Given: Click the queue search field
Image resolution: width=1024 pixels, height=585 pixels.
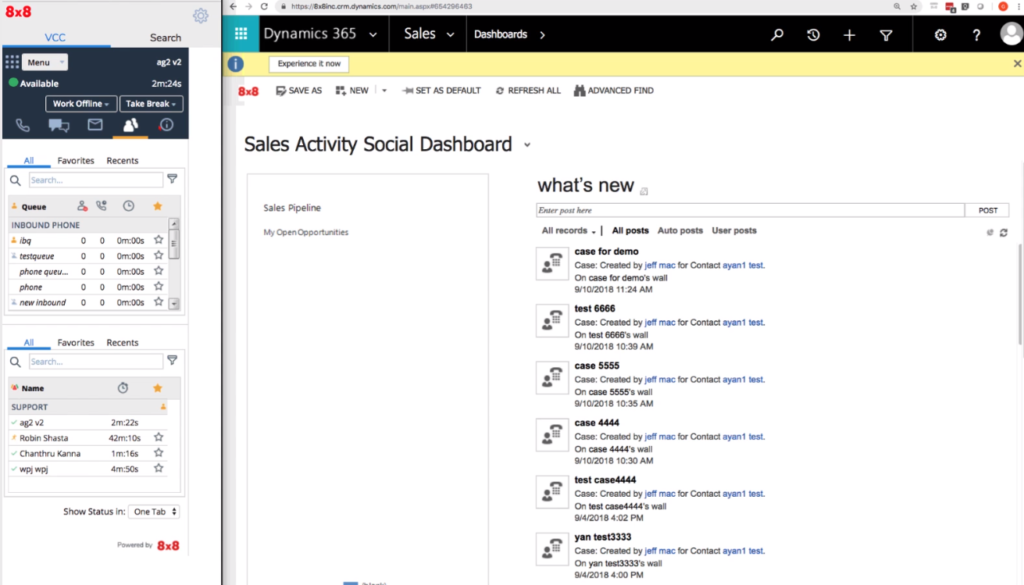Looking at the screenshot, I should click(x=96, y=180).
